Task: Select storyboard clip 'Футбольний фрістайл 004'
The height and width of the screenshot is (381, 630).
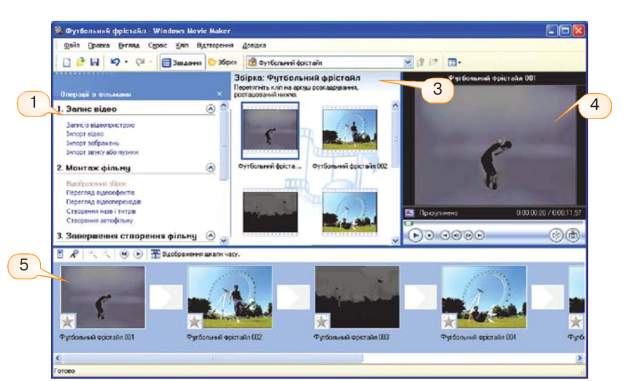Action: (484, 297)
